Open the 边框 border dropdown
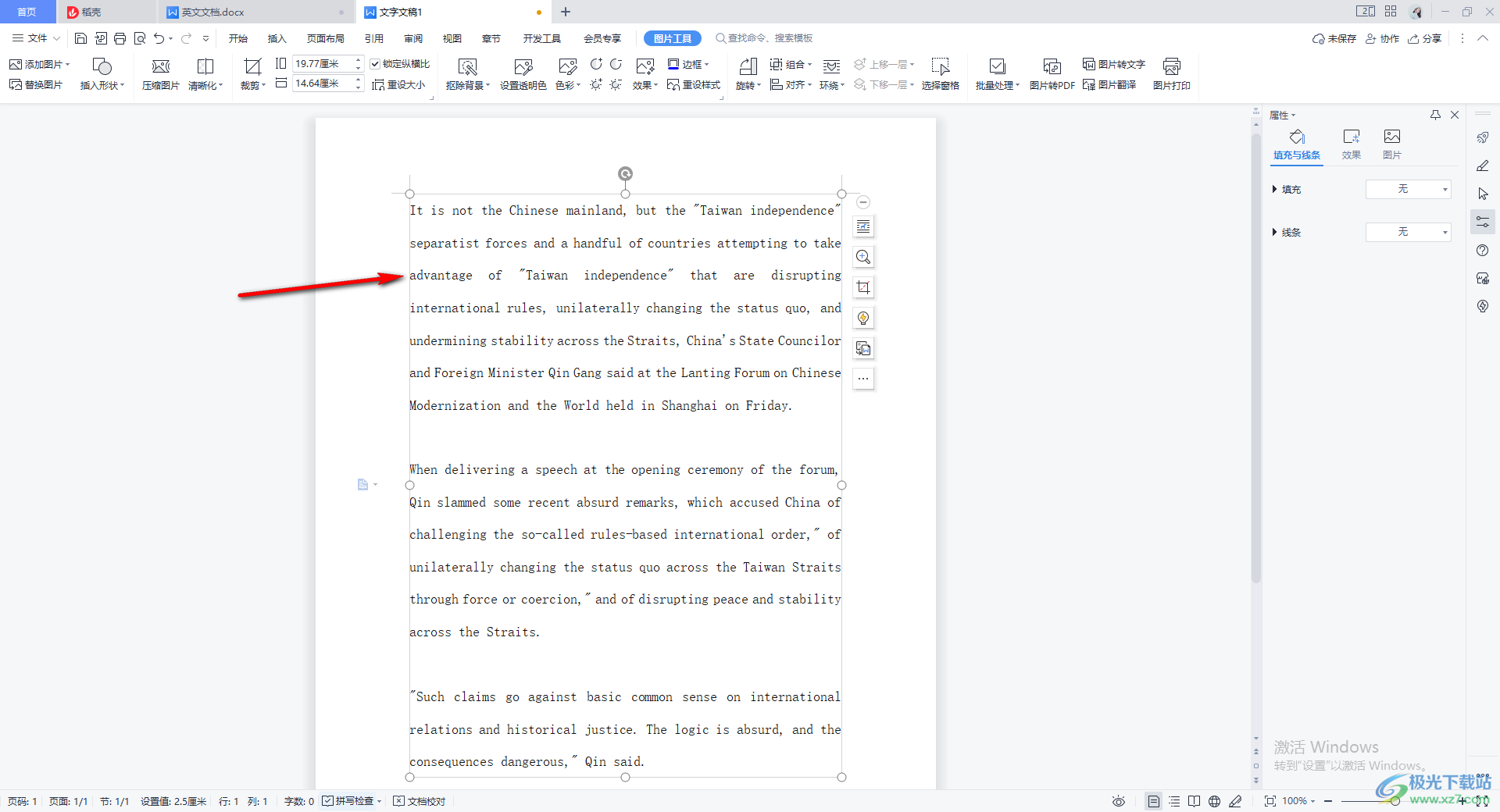This screenshot has height=812, width=1500. [x=688, y=64]
